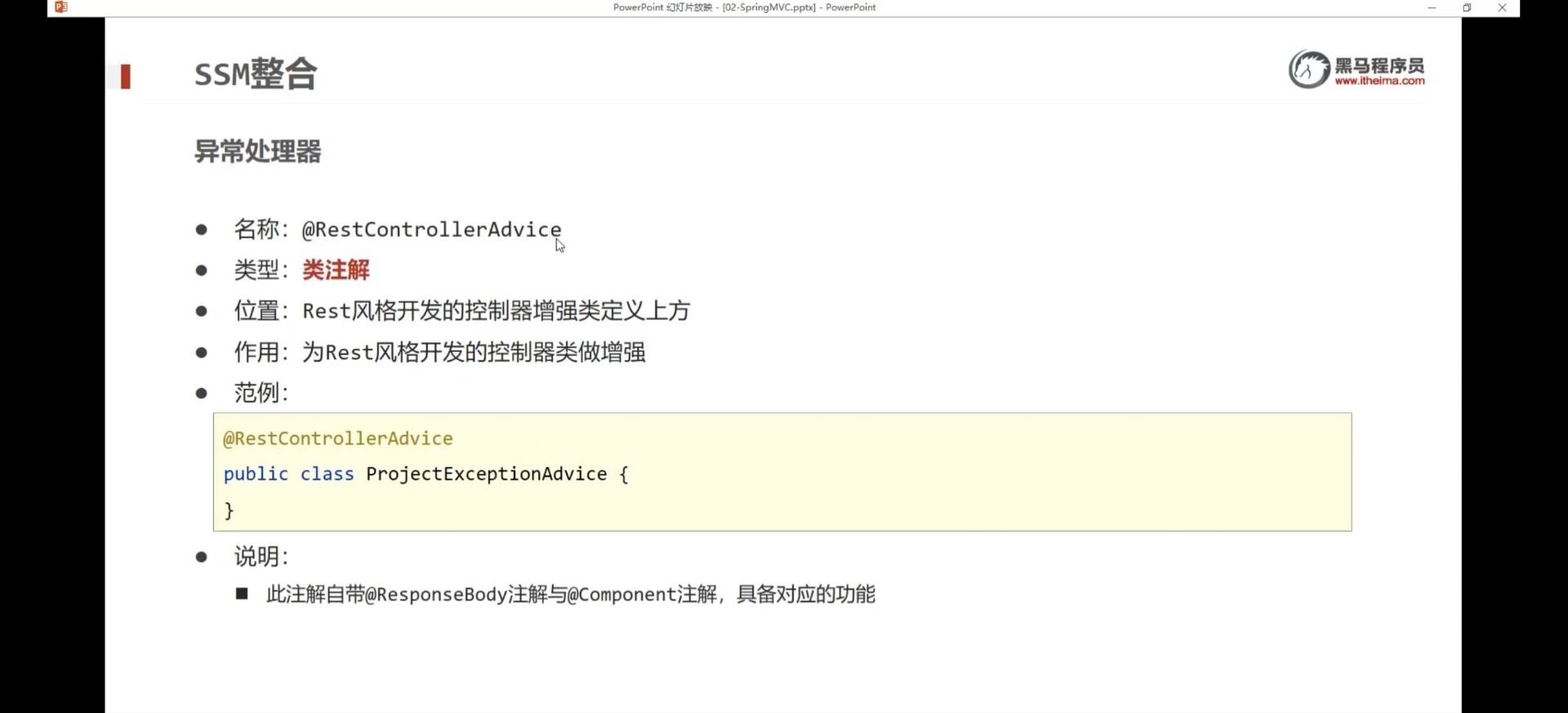The width and height of the screenshot is (1568, 713).
Task: Click the slide title SSM整合
Action: click(x=256, y=74)
